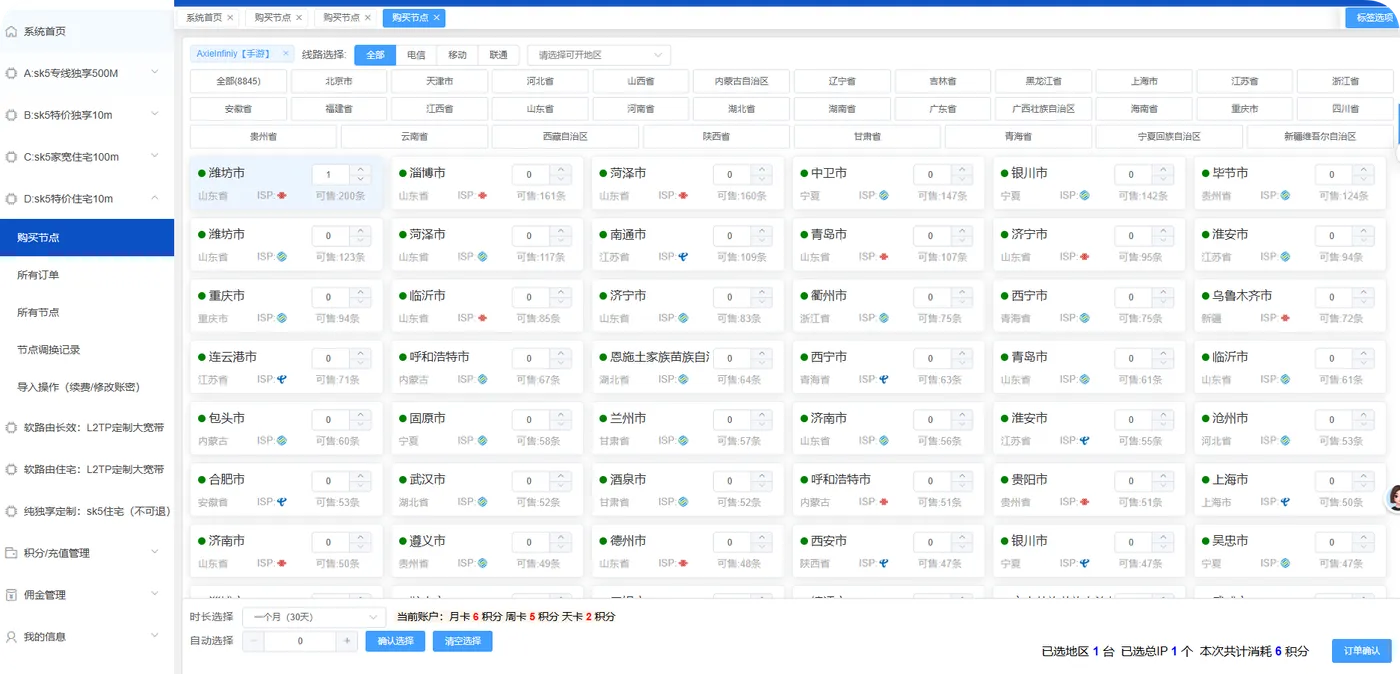Confirm the order with 订单确认
The width and height of the screenshot is (1400, 674).
(x=1362, y=651)
